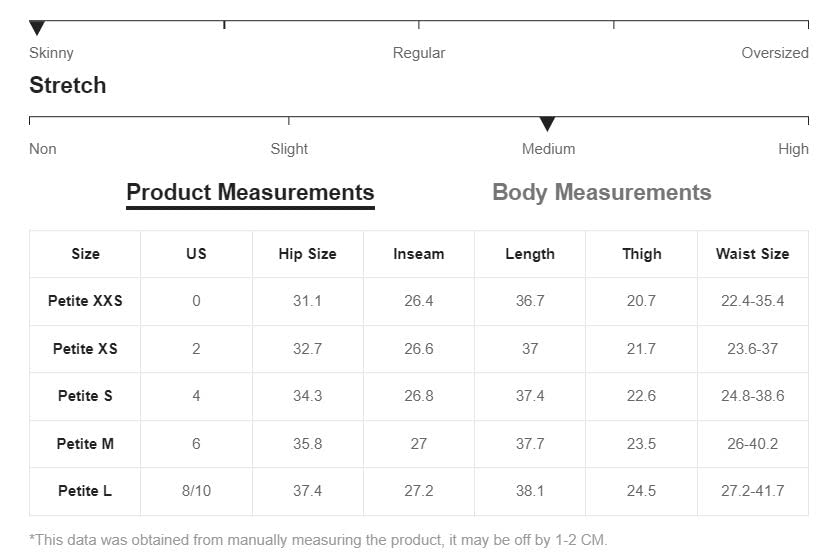
Task: Click the Hip Size column header
Action: click(307, 254)
